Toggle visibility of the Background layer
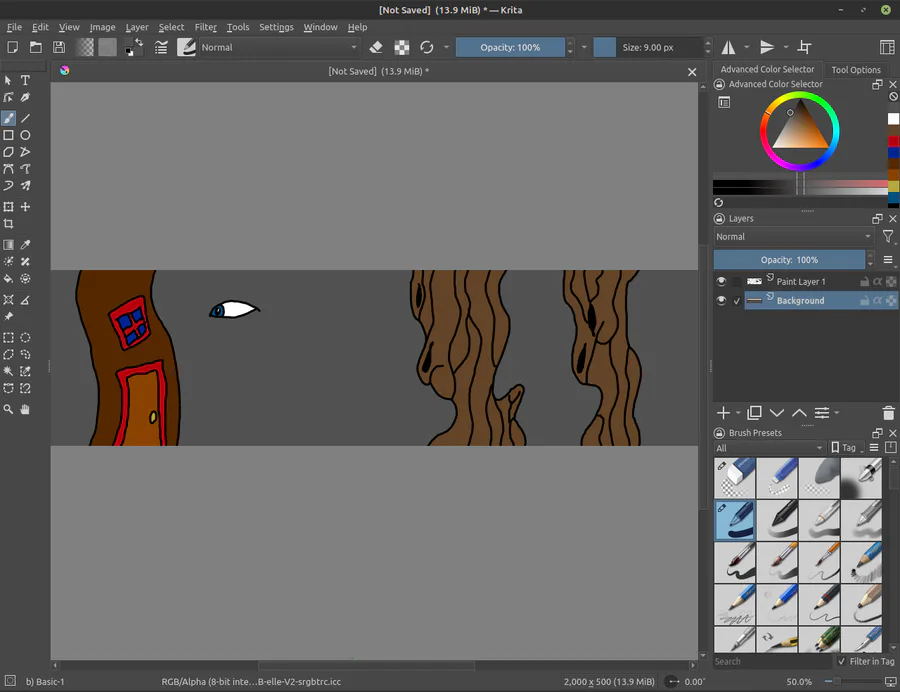This screenshot has width=900, height=692. [721, 301]
